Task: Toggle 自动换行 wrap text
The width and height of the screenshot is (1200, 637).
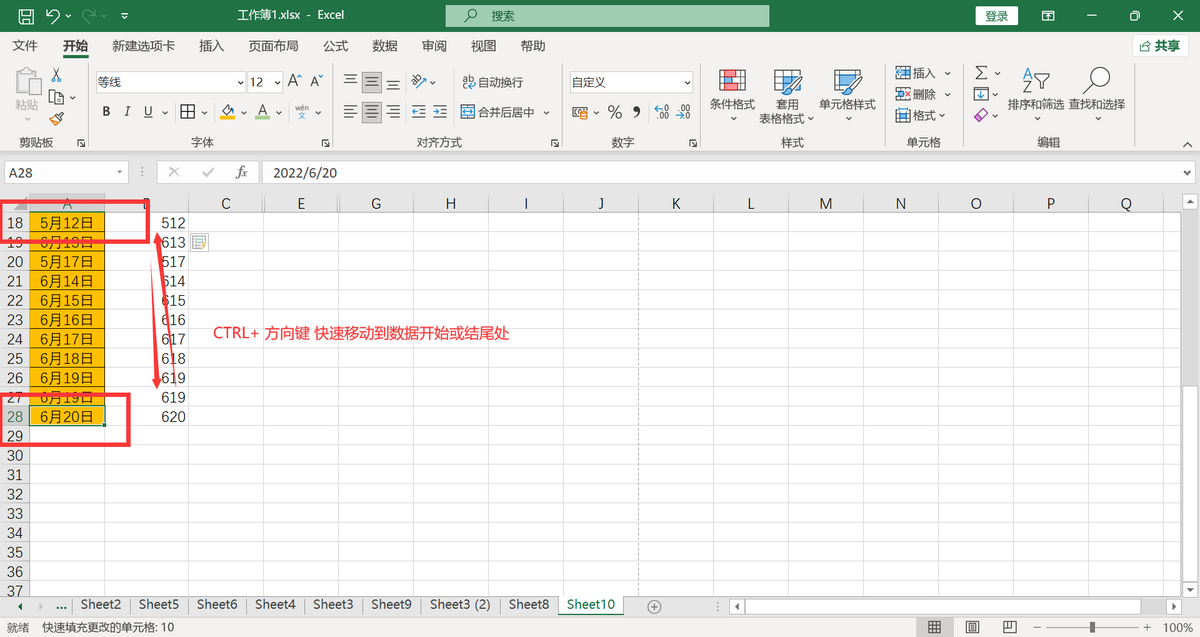Action: point(493,82)
